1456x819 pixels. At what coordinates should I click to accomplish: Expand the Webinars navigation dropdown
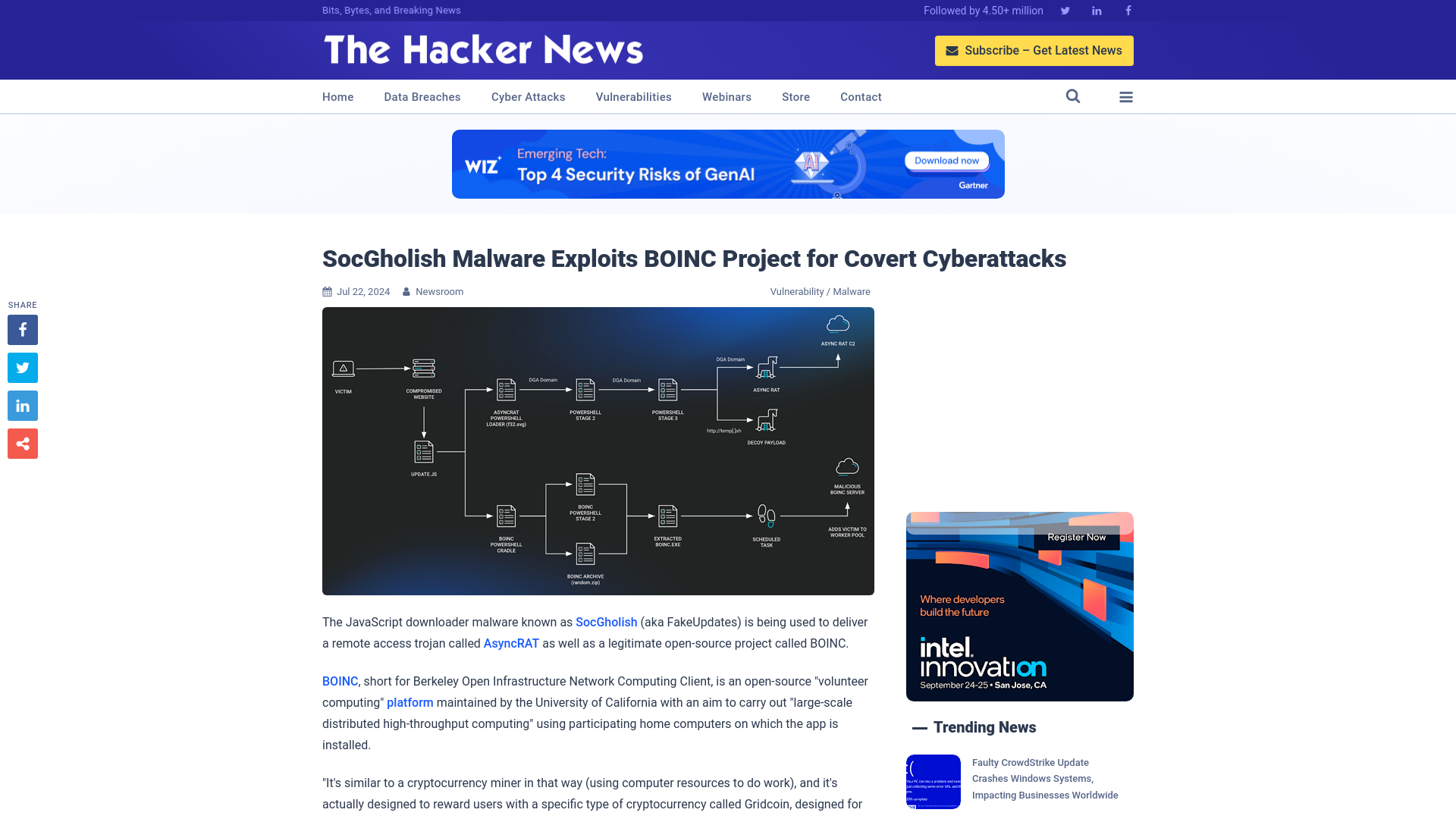(726, 96)
